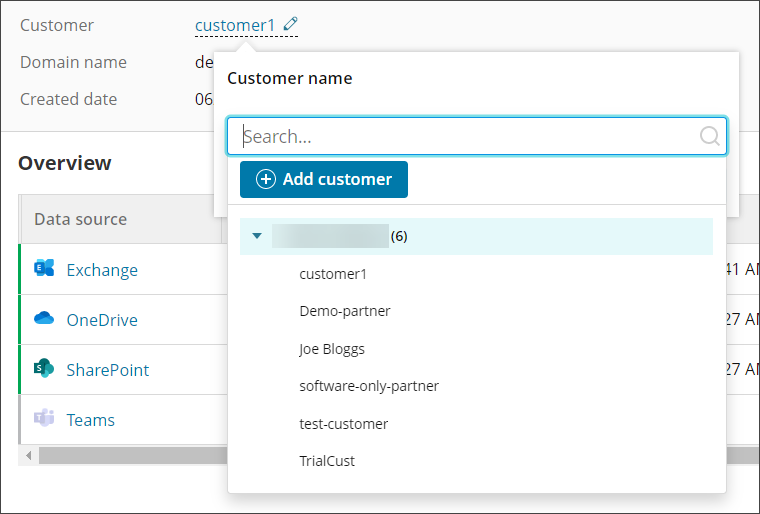The height and width of the screenshot is (514, 760).
Task: Click the horizontal scrollbar under the table
Action: coord(130,456)
